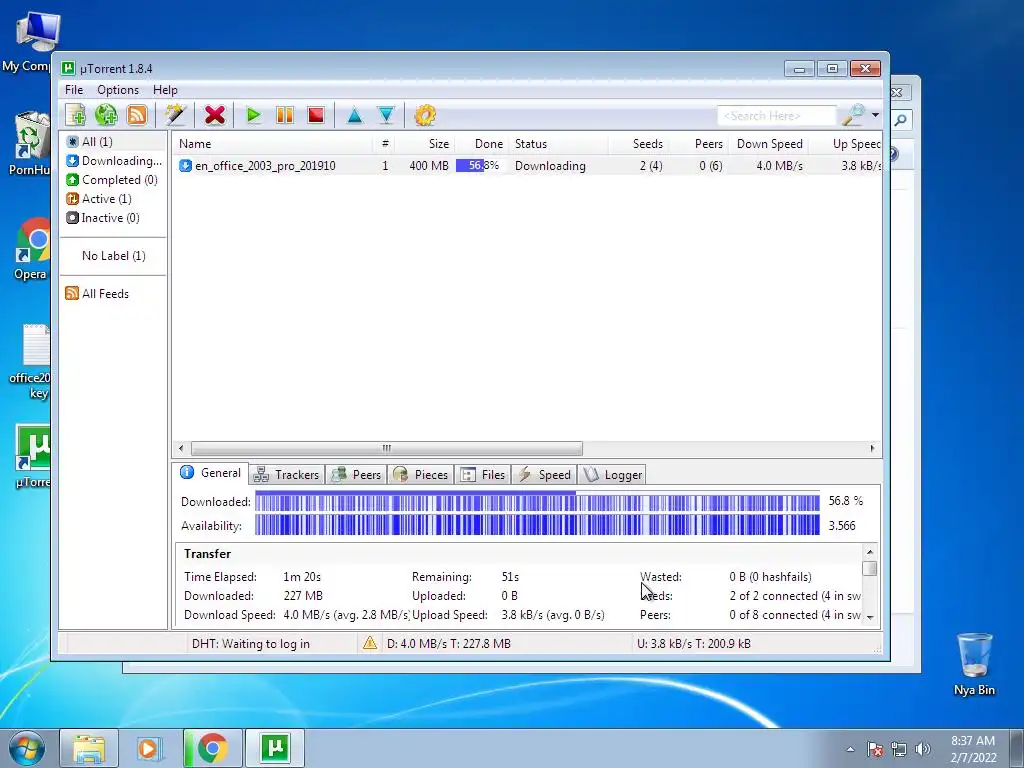Click the volume speaker tray icon

coord(923,749)
